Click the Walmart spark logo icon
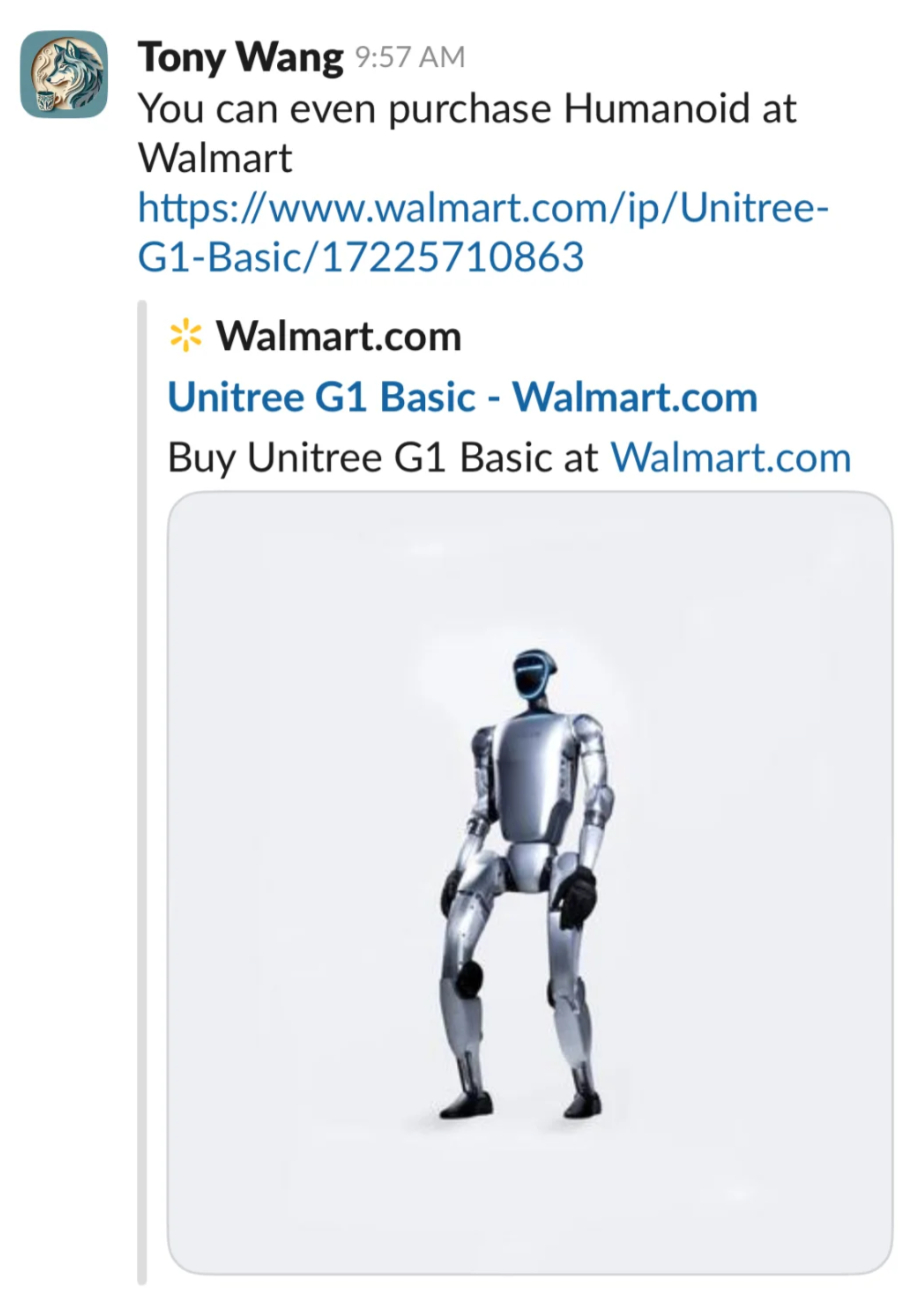Viewport: 924px width, 1290px height. tap(186, 337)
